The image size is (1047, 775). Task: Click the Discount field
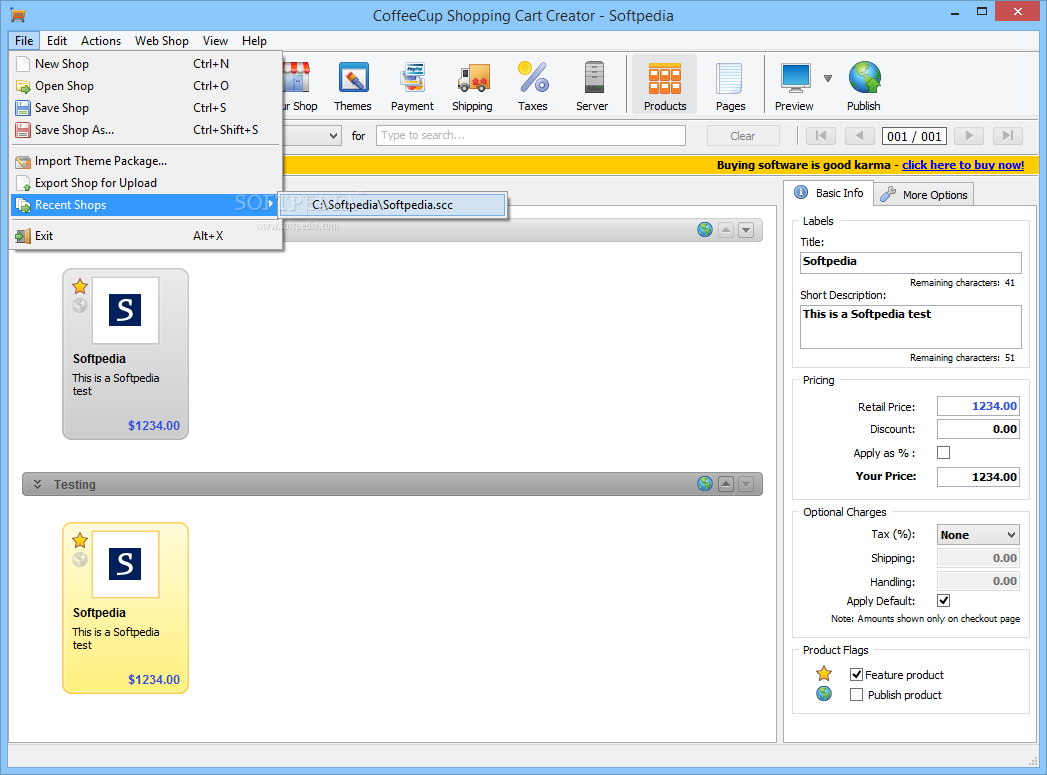(x=978, y=429)
